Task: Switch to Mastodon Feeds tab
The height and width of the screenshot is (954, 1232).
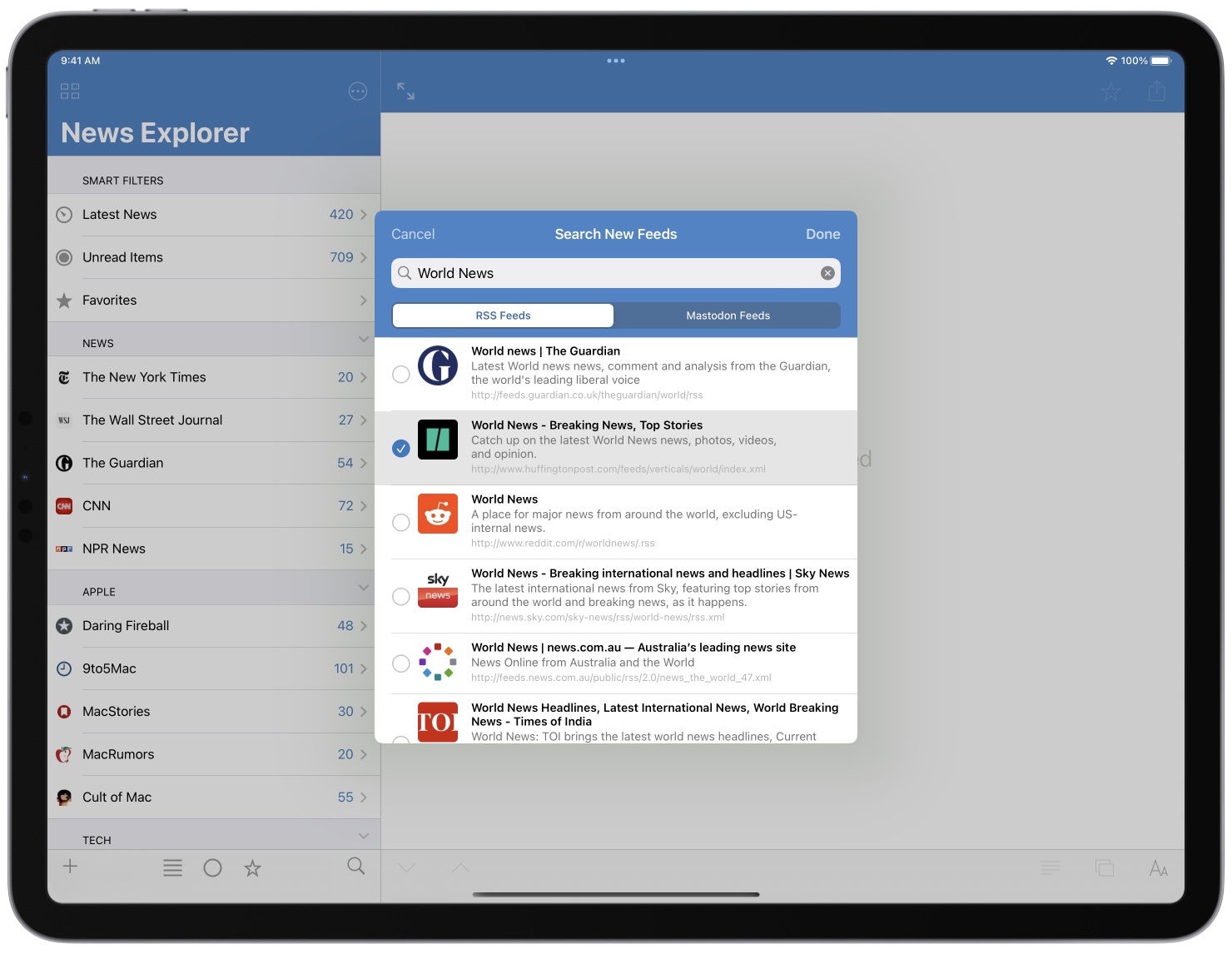Action: point(728,316)
